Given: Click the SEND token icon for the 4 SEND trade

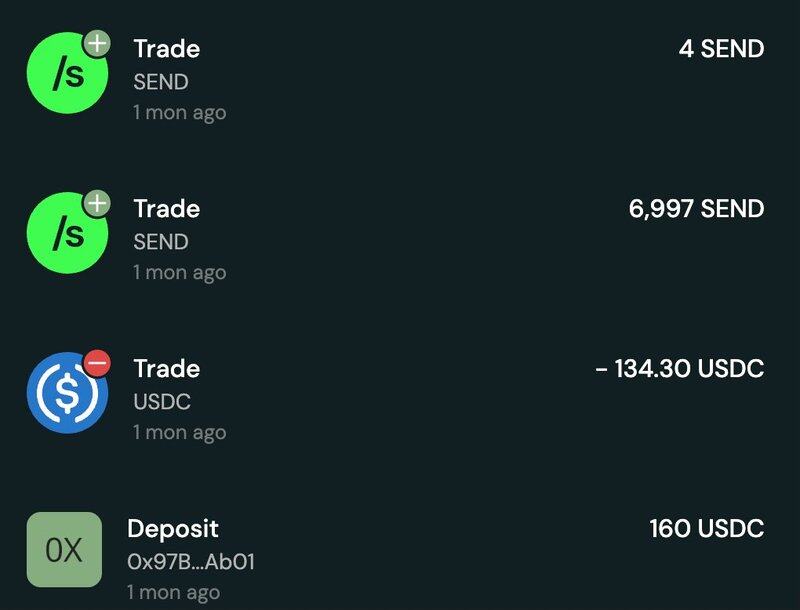Looking at the screenshot, I should tap(66, 74).
